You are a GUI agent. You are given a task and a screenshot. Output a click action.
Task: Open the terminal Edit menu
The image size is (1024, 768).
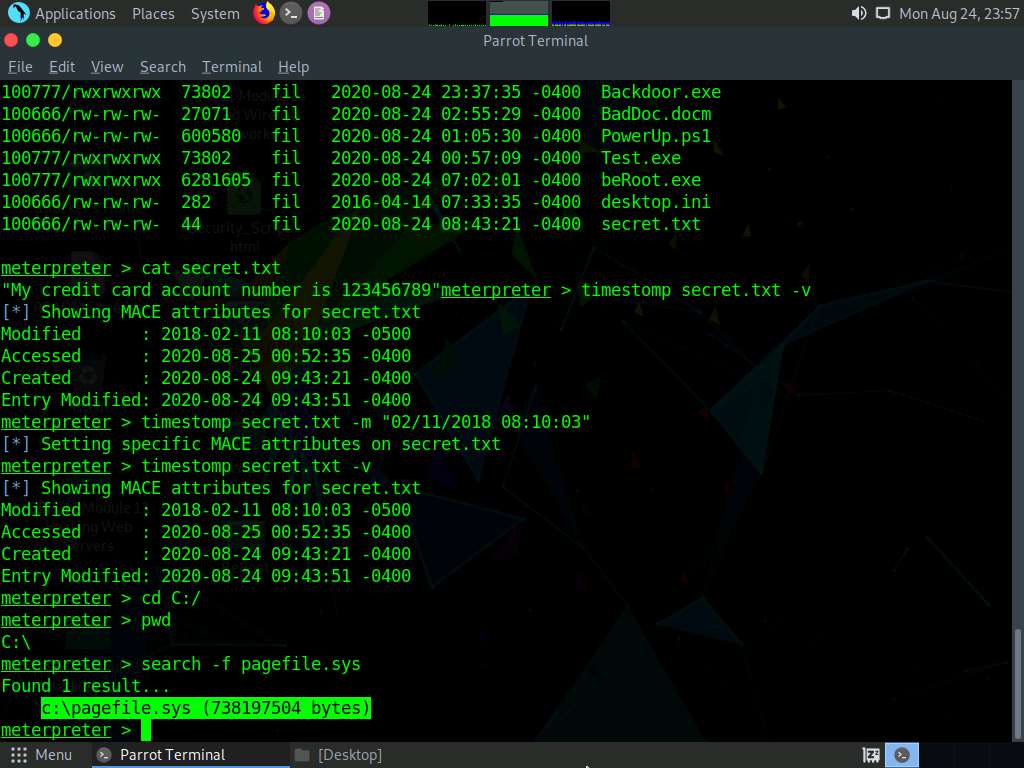[x=62, y=67]
